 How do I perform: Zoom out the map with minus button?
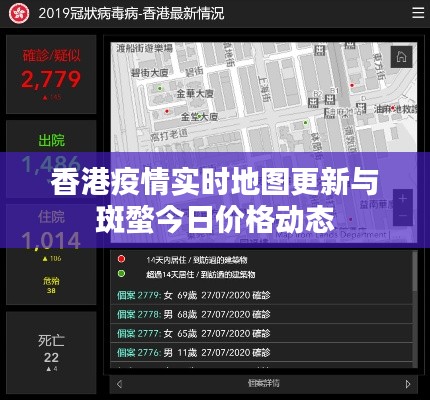coord(403,216)
